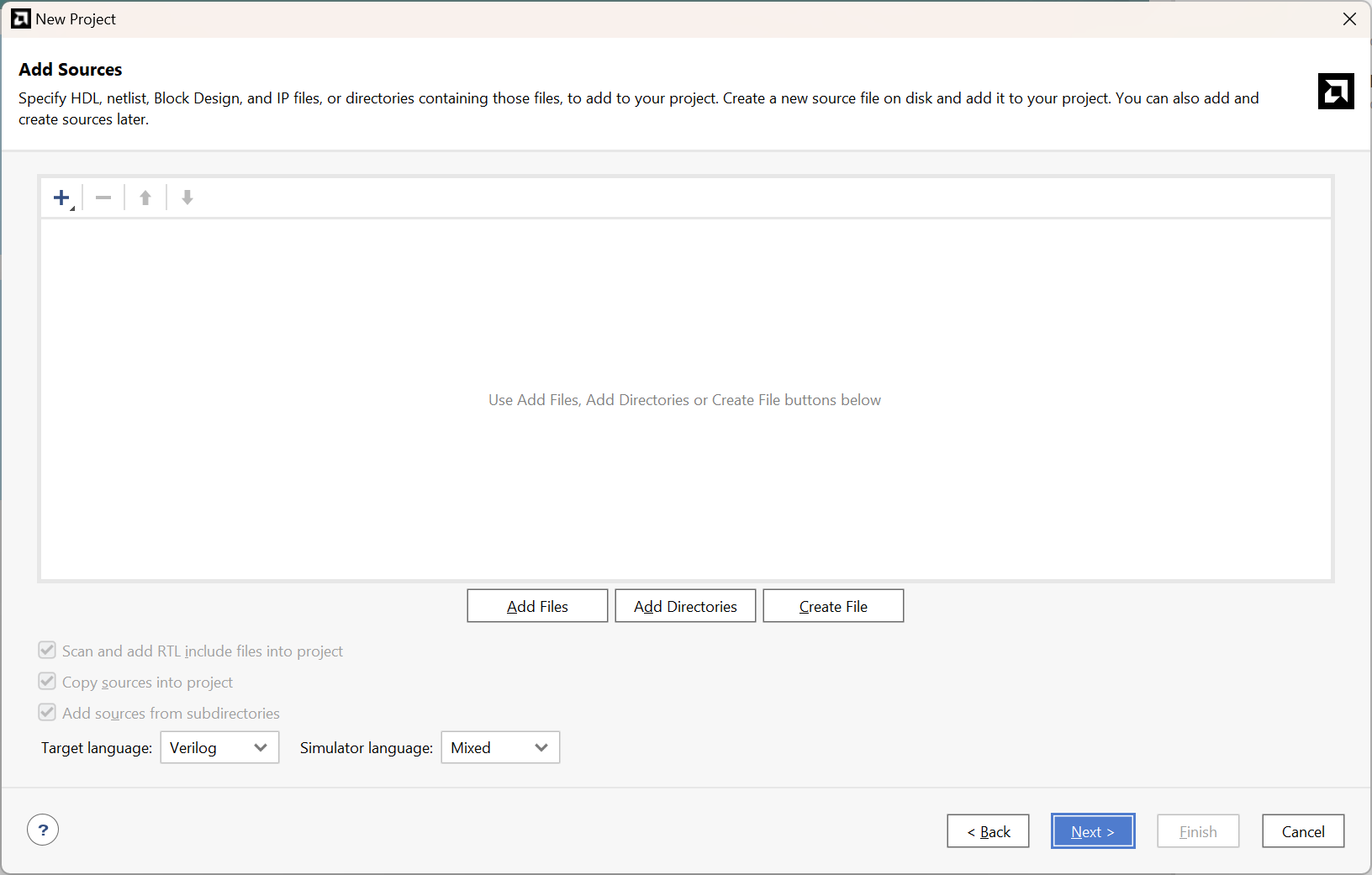Close the New Project dialog
1372x875 pixels.
(1349, 18)
